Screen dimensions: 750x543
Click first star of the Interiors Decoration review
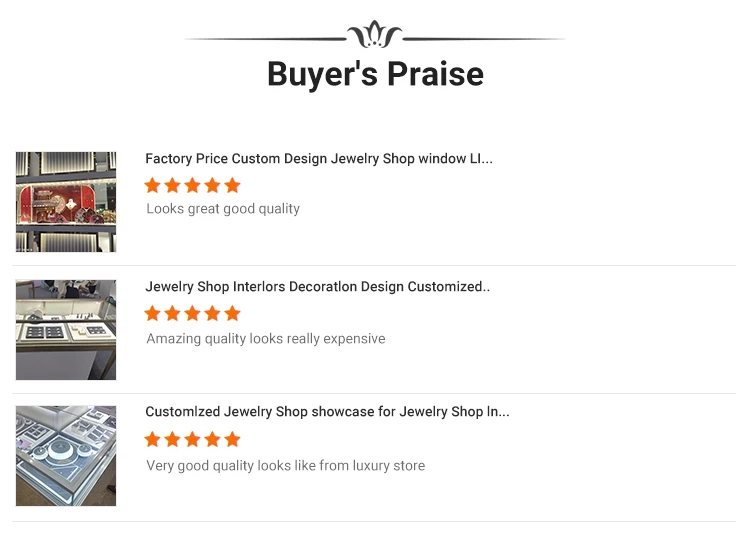(x=153, y=313)
